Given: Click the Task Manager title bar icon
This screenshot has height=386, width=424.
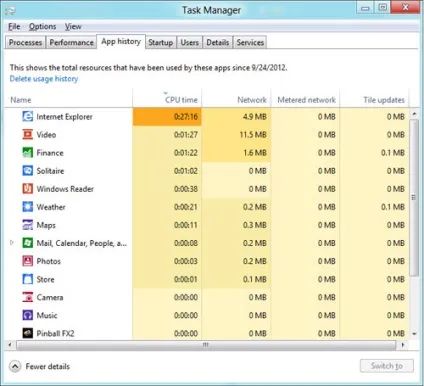Looking at the screenshot, I should [10, 11].
